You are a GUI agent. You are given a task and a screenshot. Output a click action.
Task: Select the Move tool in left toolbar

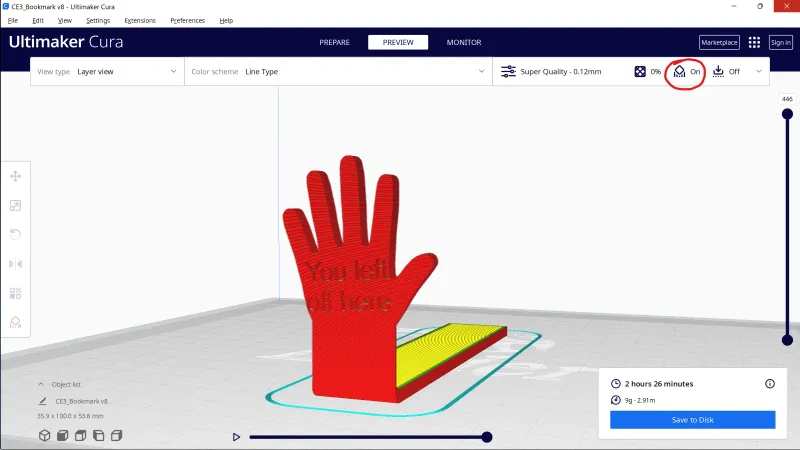[15, 177]
